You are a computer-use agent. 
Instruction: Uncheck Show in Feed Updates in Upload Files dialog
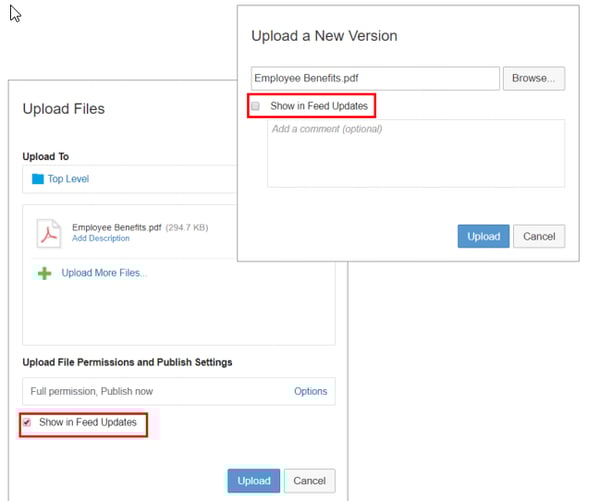pos(27,423)
